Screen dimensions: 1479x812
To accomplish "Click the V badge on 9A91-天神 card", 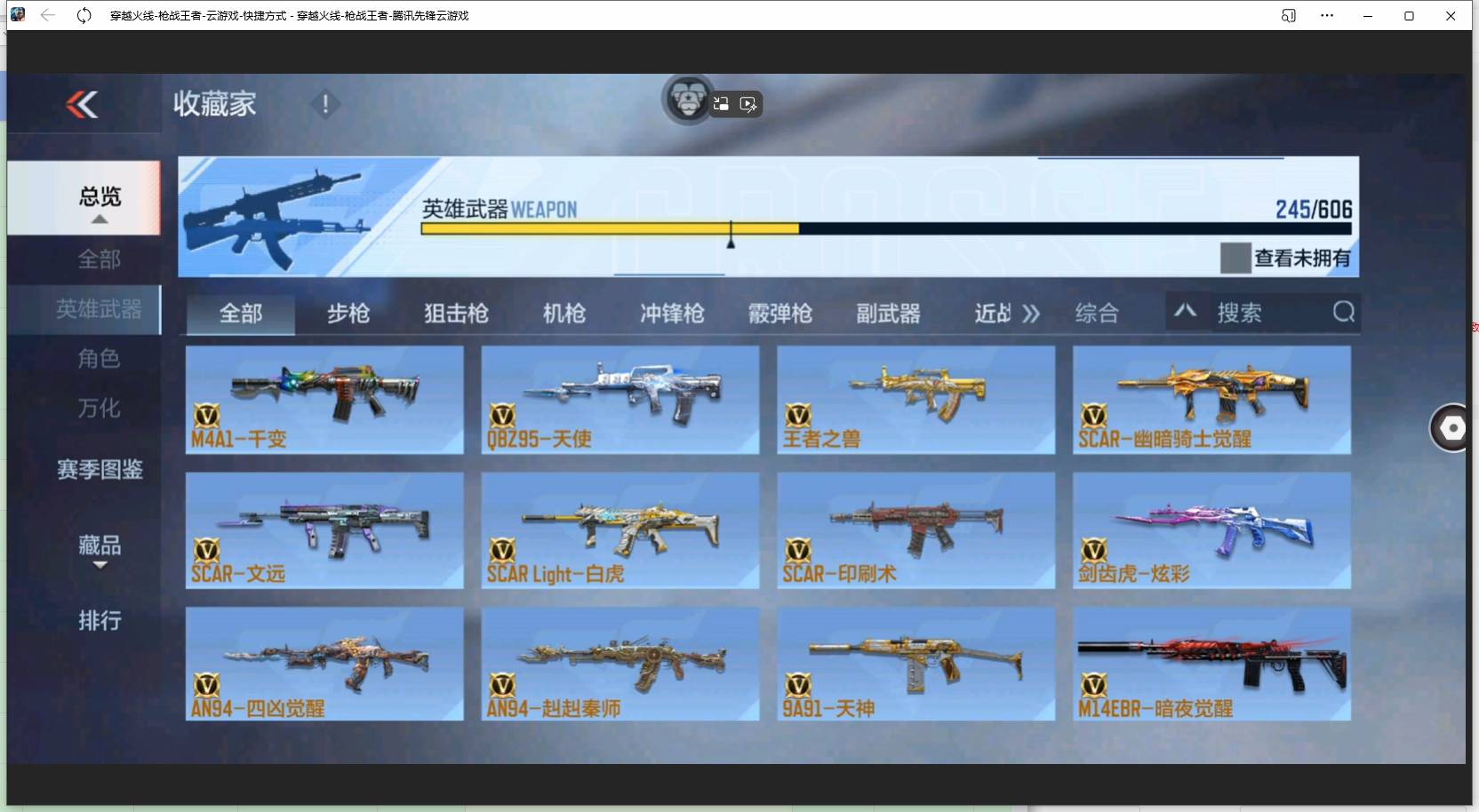I will [x=798, y=685].
